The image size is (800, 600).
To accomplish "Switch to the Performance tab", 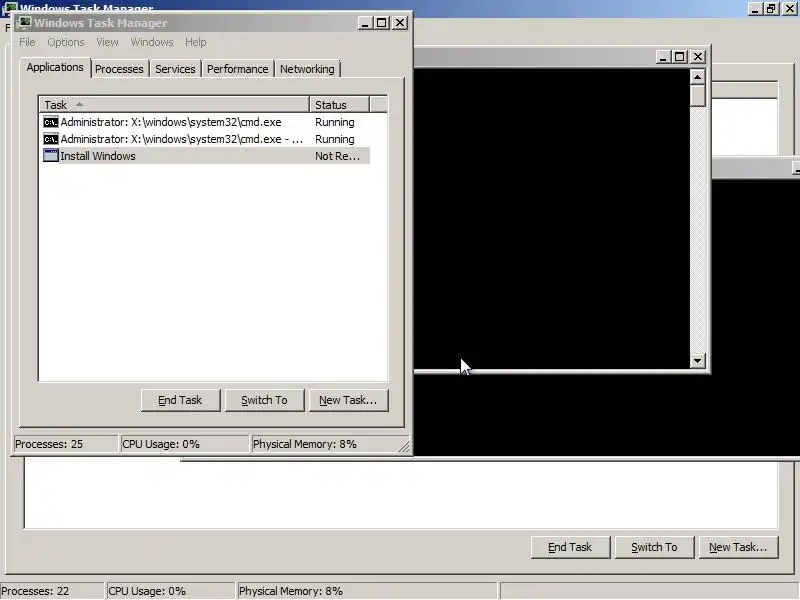I will [x=237, y=69].
